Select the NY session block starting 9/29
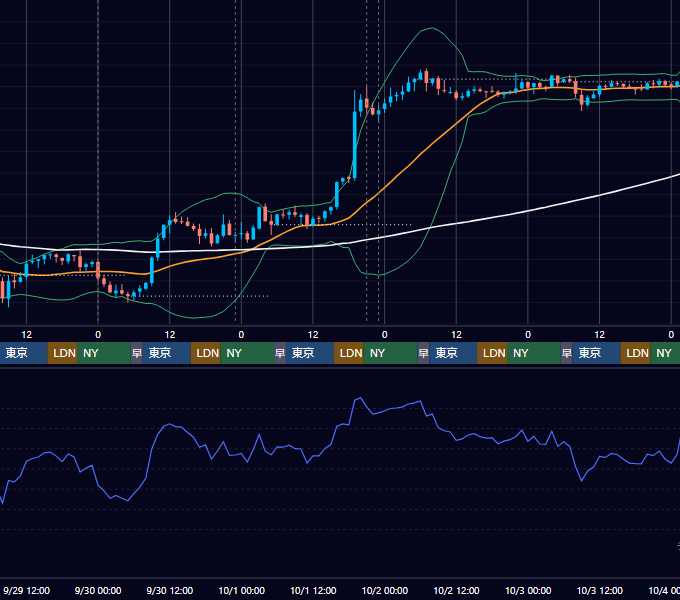The width and height of the screenshot is (680, 600). pyautogui.click(x=104, y=353)
